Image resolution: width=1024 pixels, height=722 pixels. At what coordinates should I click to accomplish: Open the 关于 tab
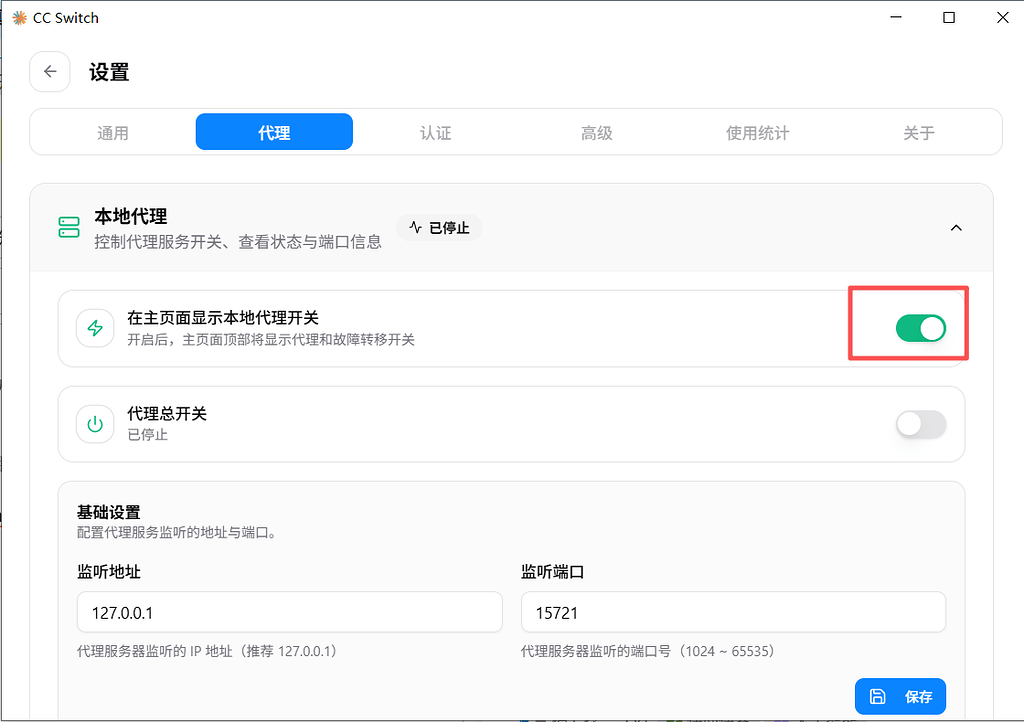point(918,133)
